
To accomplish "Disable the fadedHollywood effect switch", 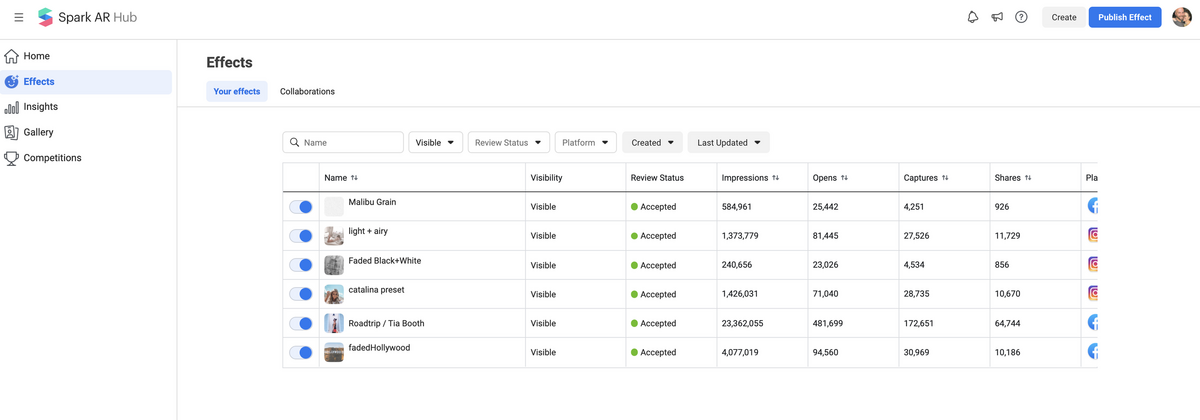I will (301, 352).
